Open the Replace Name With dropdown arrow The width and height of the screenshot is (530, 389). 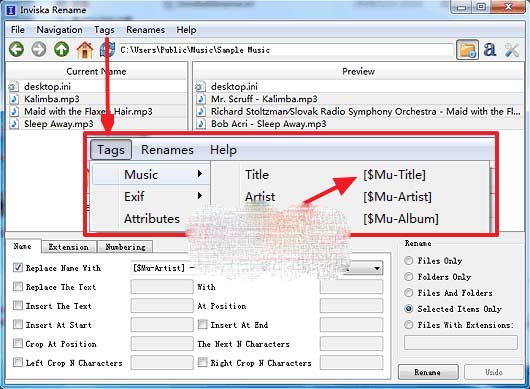tap(377, 268)
